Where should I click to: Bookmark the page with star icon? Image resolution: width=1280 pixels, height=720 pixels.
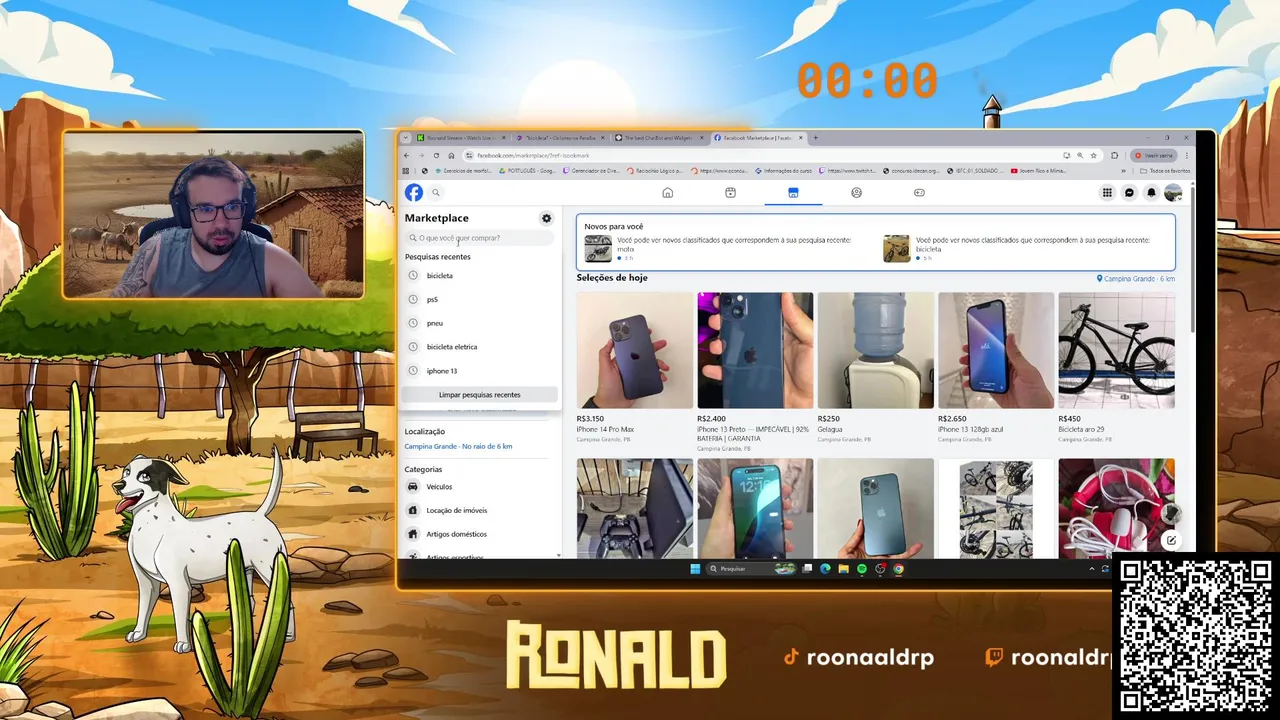(x=1093, y=155)
